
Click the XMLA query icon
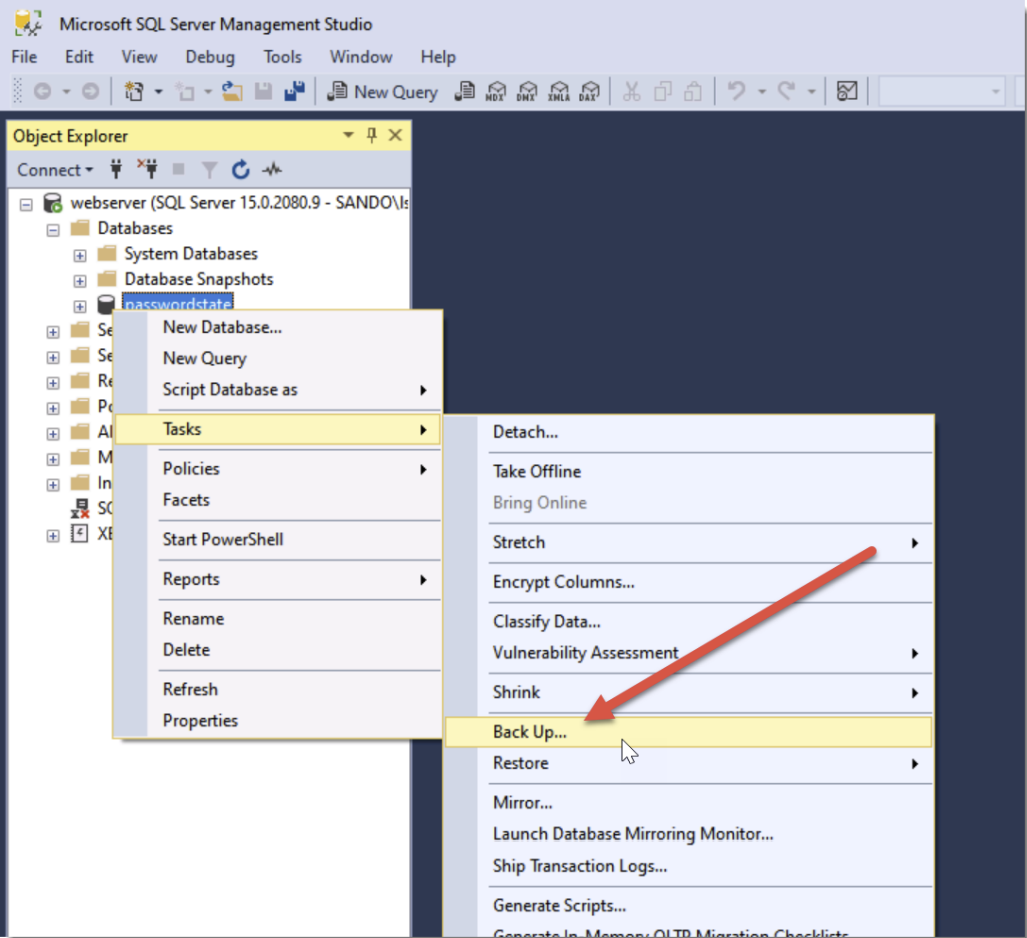[x=559, y=92]
